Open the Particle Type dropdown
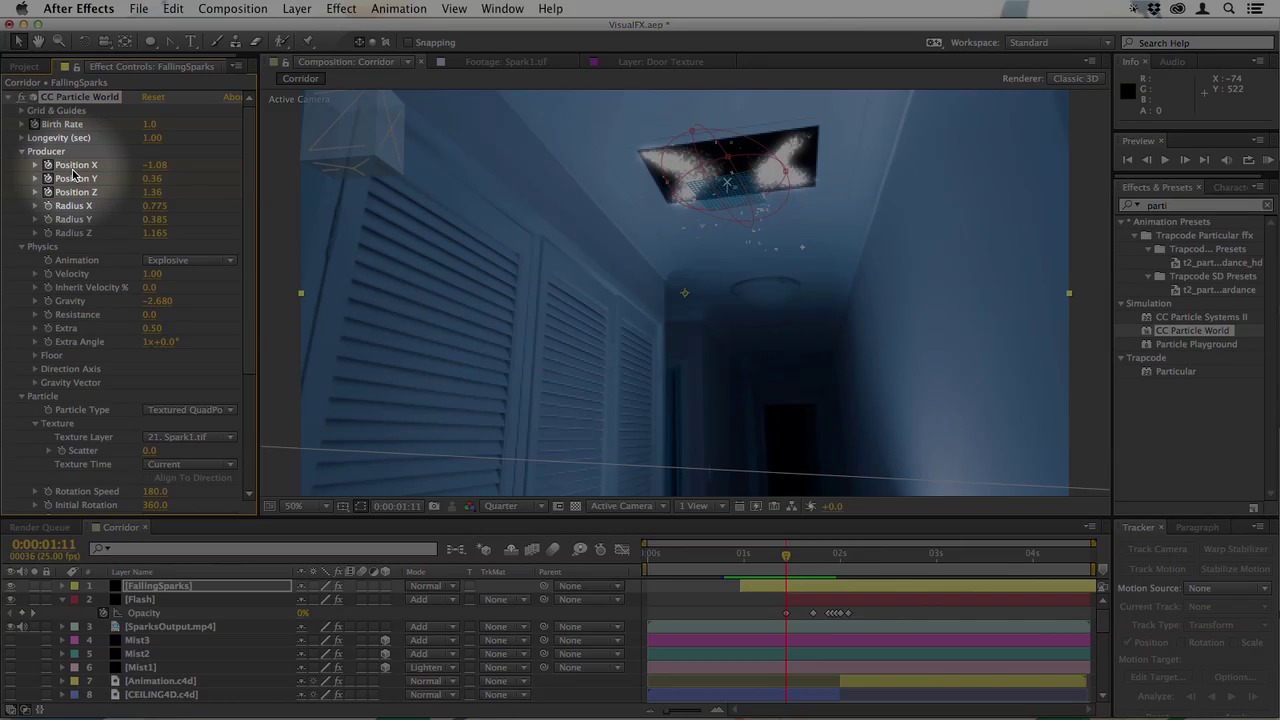1280x720 pixels. (x=189, y=410)
